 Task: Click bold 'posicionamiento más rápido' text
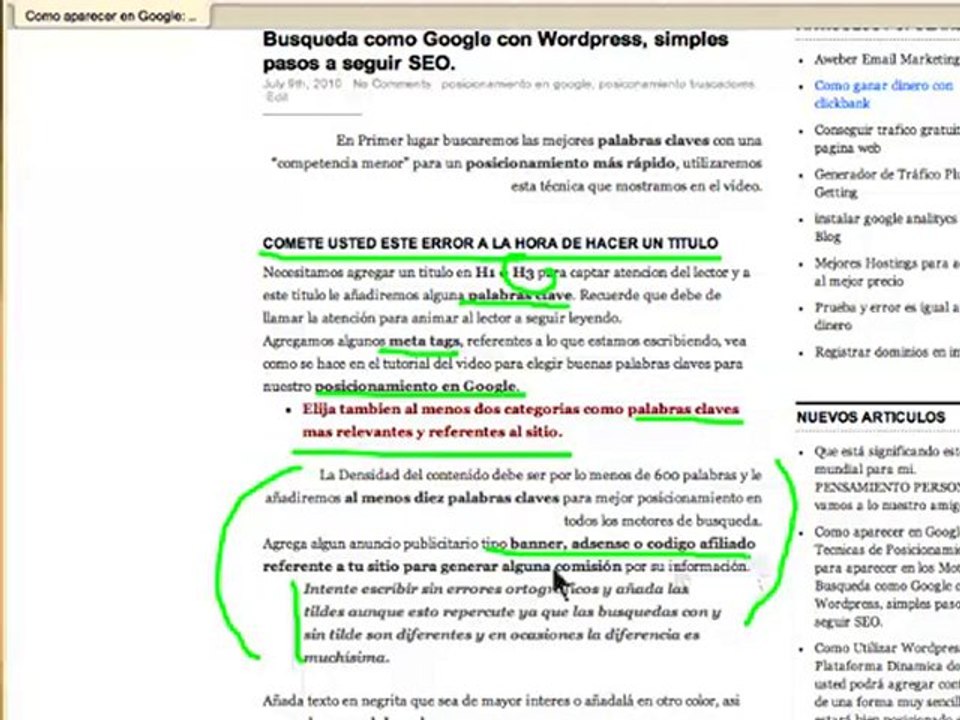pos(571,163)
